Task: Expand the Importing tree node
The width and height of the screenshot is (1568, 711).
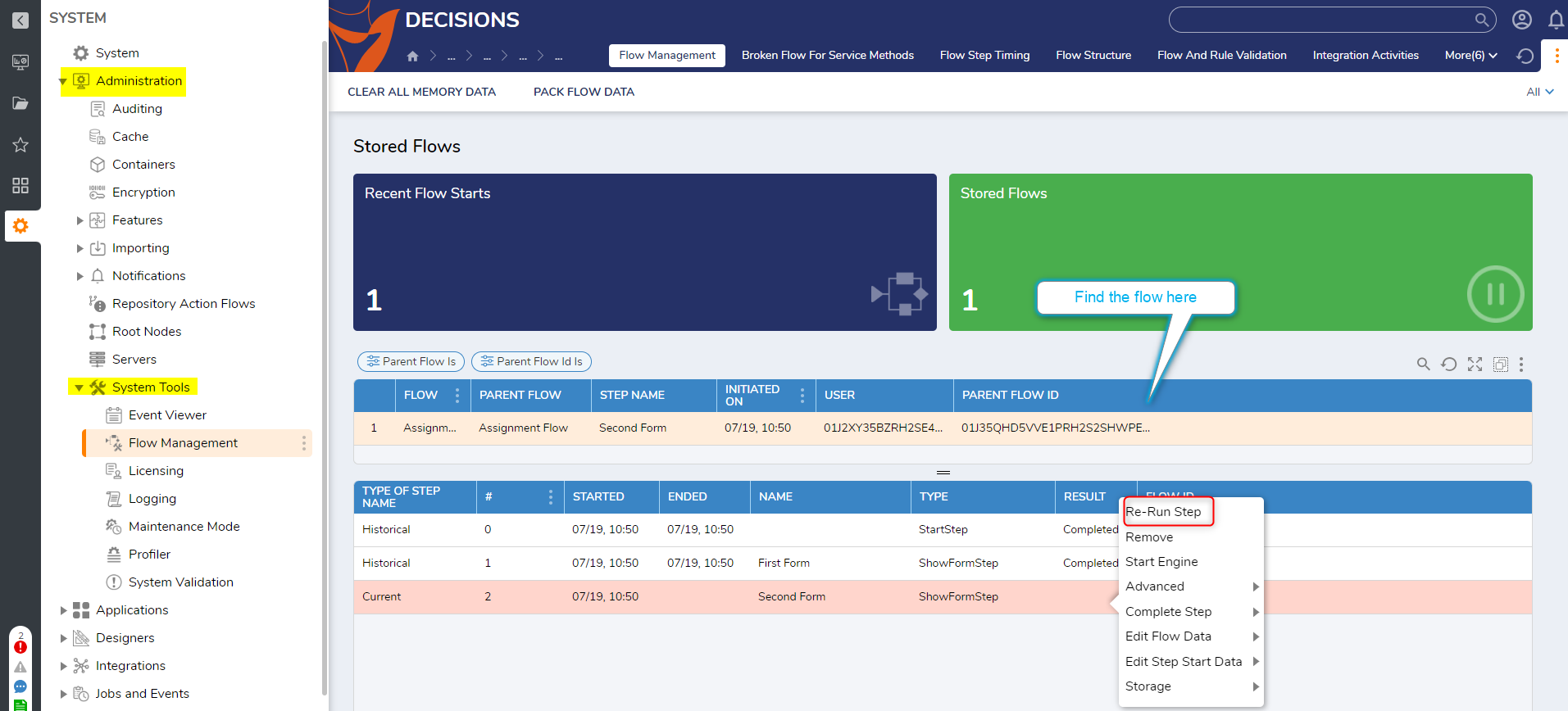Action: coord(80,248)
